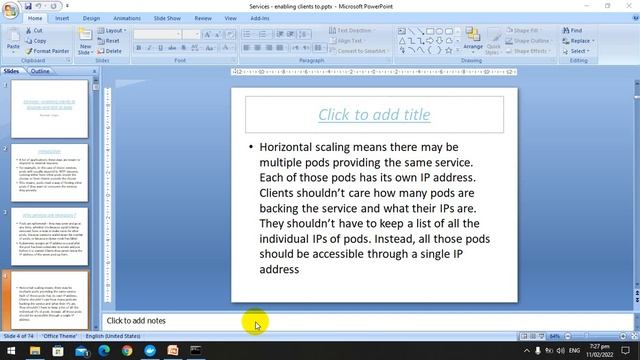Toggle numbered list
The width and height of the screenshot is (640, 360).
[263, 34]
